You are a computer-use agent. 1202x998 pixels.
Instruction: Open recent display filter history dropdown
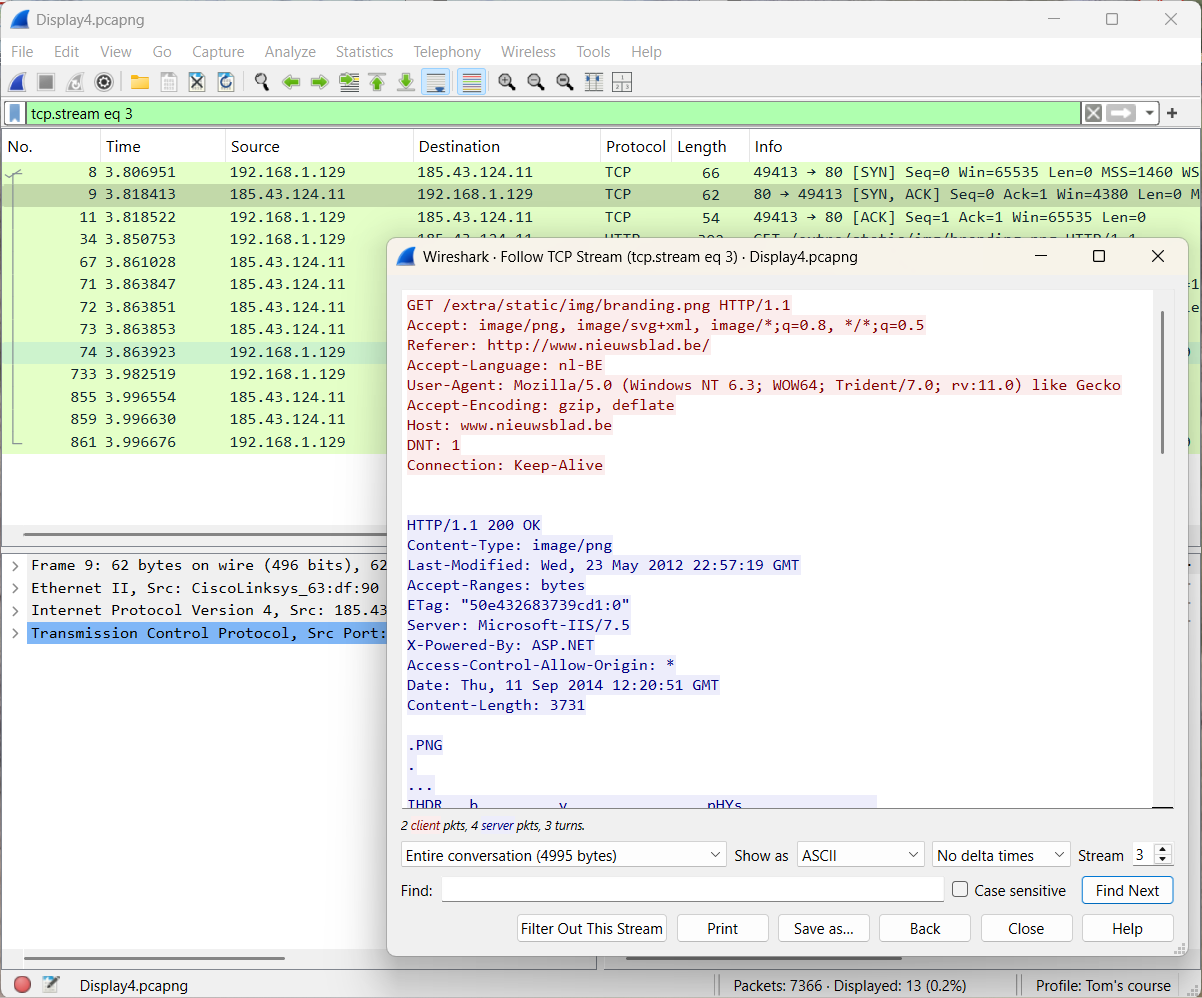[1150, 113]
